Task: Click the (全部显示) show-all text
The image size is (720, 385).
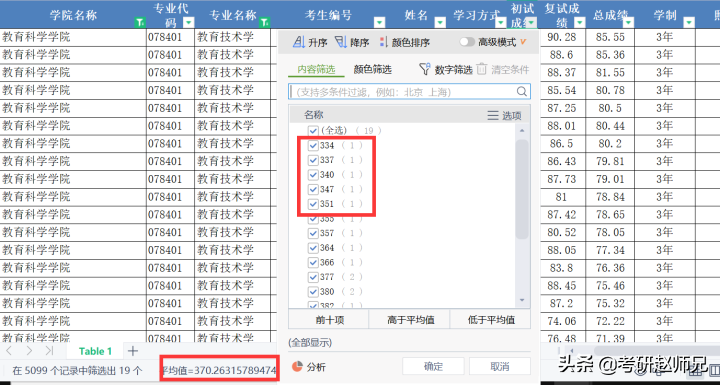Action: [x=310, y=342]
